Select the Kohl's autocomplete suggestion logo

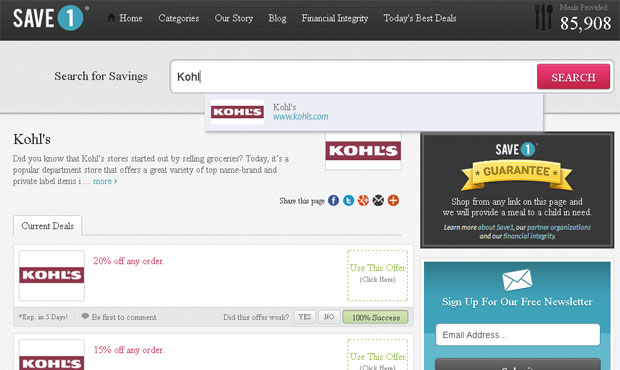237,112
